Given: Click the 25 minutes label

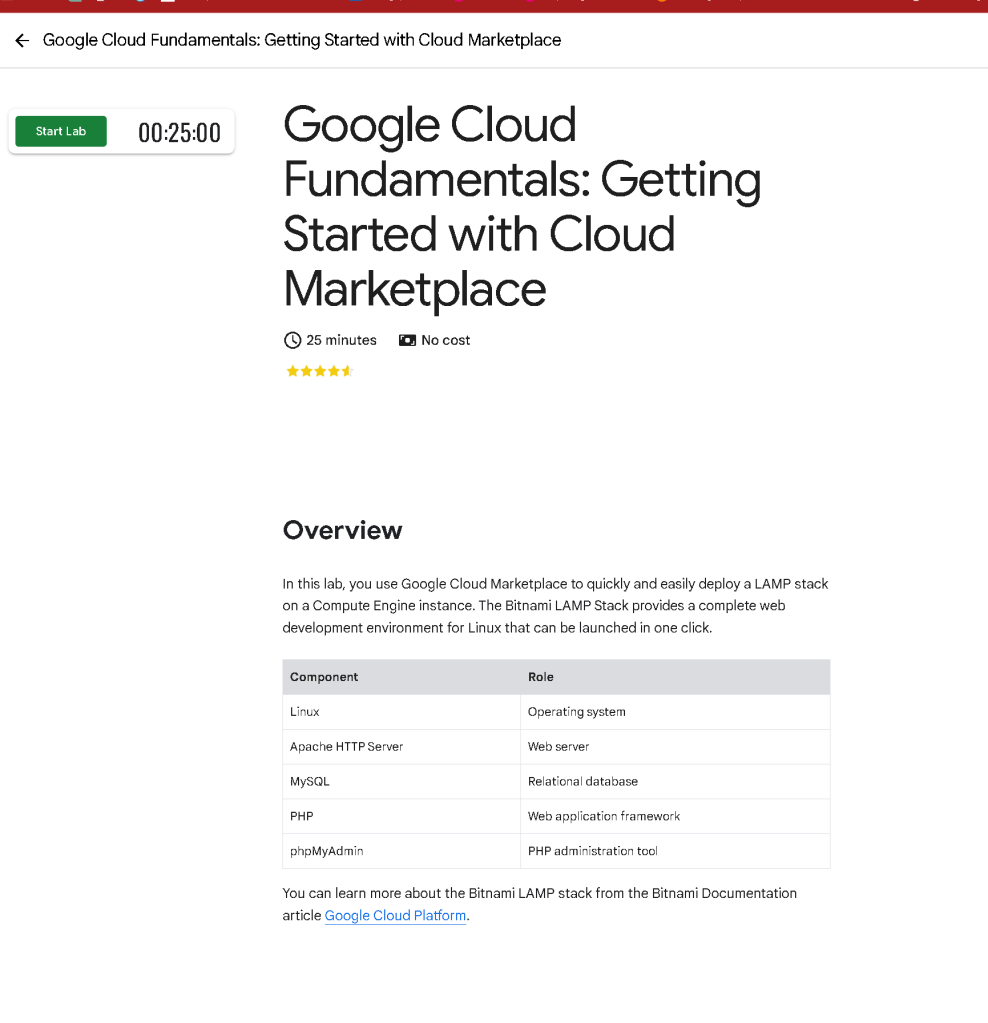Looking at the screenshot, I should click(341, 340).
